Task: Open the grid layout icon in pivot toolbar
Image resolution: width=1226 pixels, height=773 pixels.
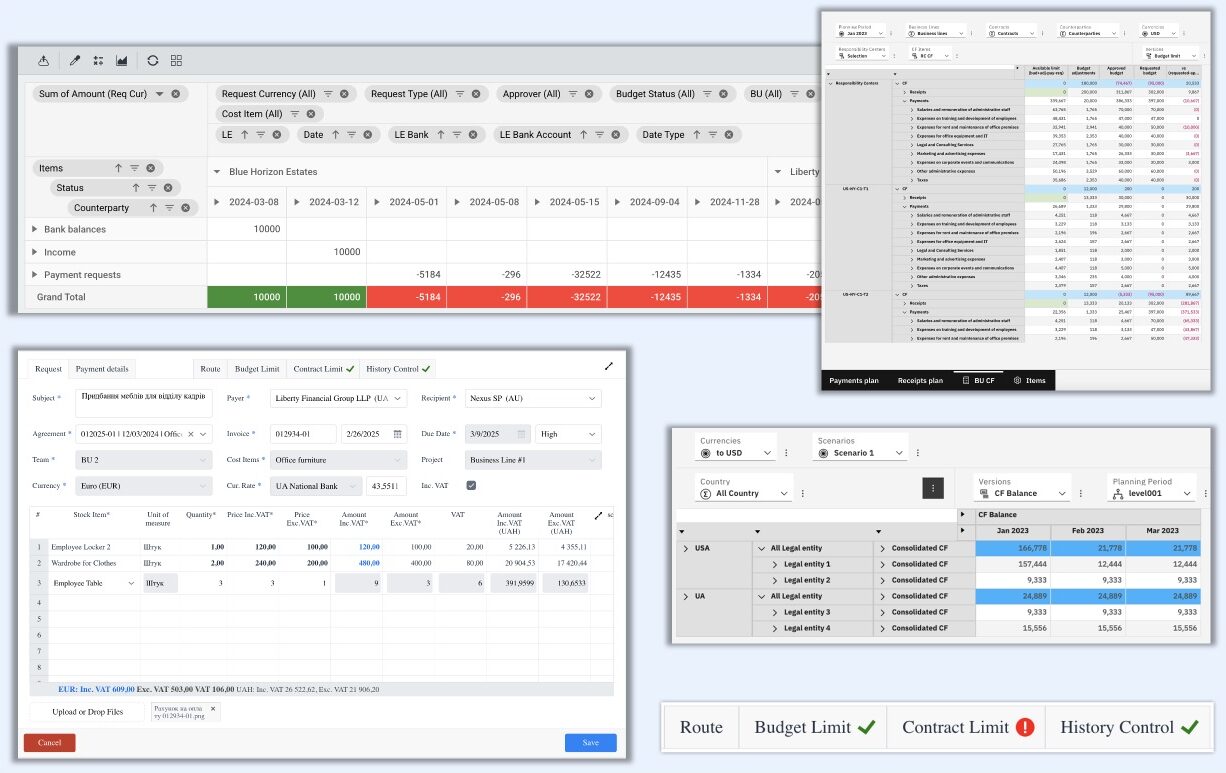Action: coord(176,60)
